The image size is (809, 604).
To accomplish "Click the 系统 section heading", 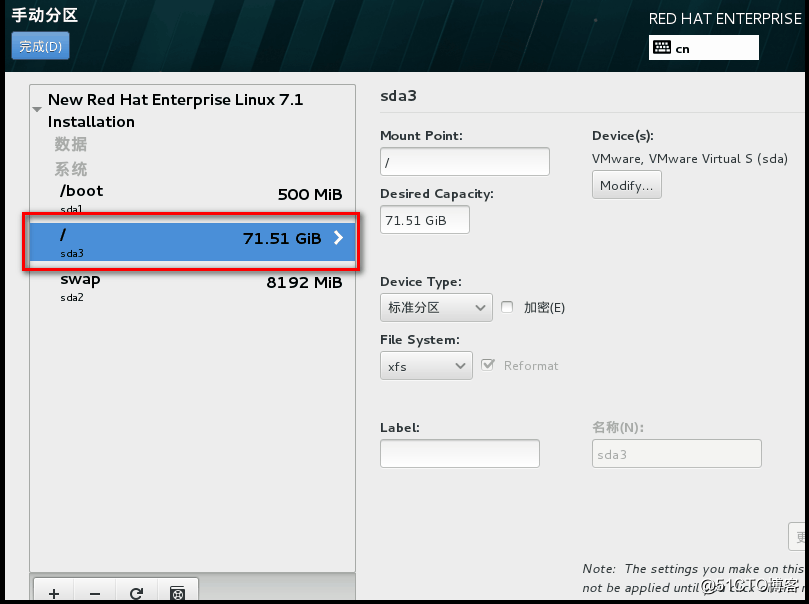I will (71, 169).
